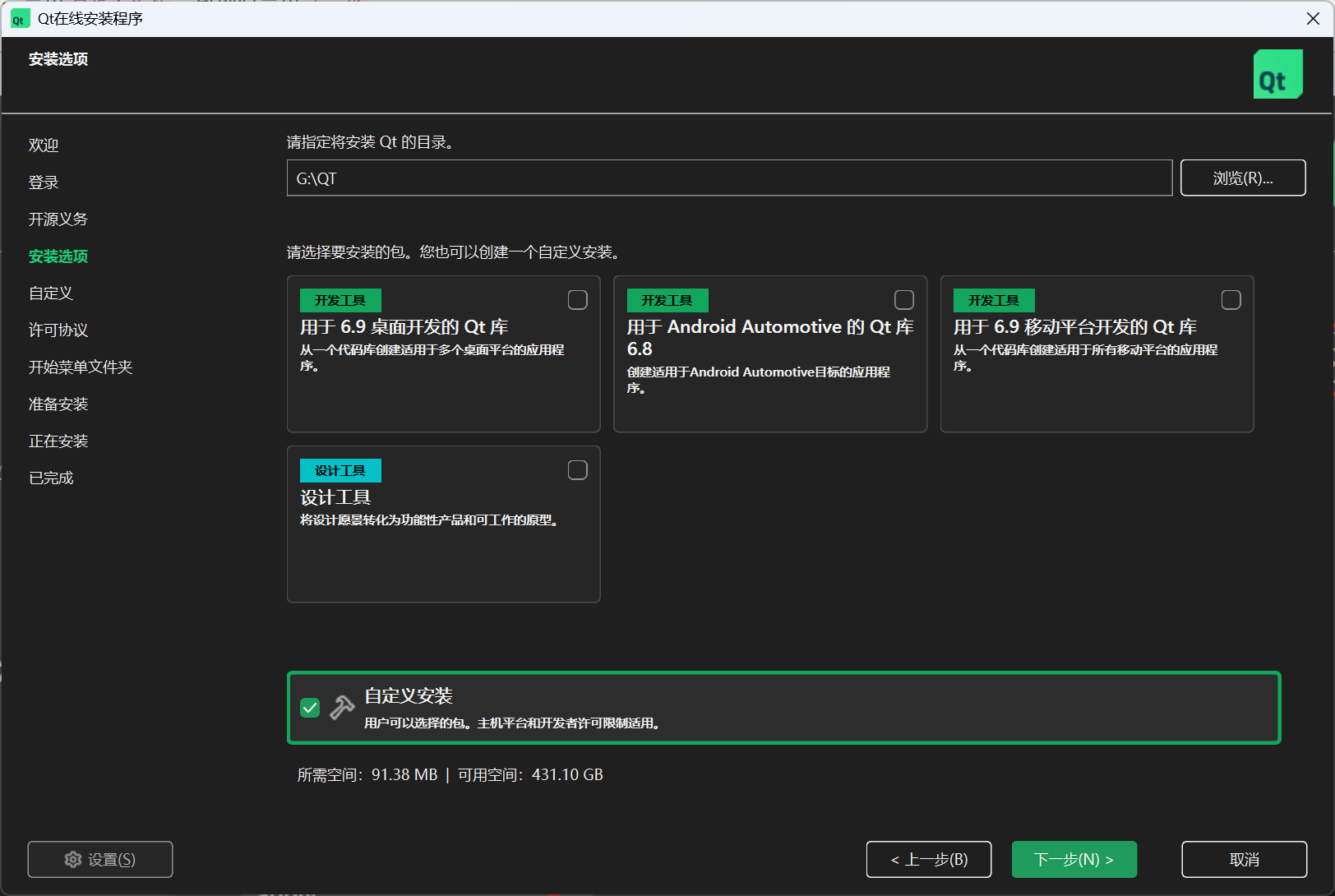Go to the 登录 step
The width and height of the screenshot is (1335, 896).
pos(44,182)
